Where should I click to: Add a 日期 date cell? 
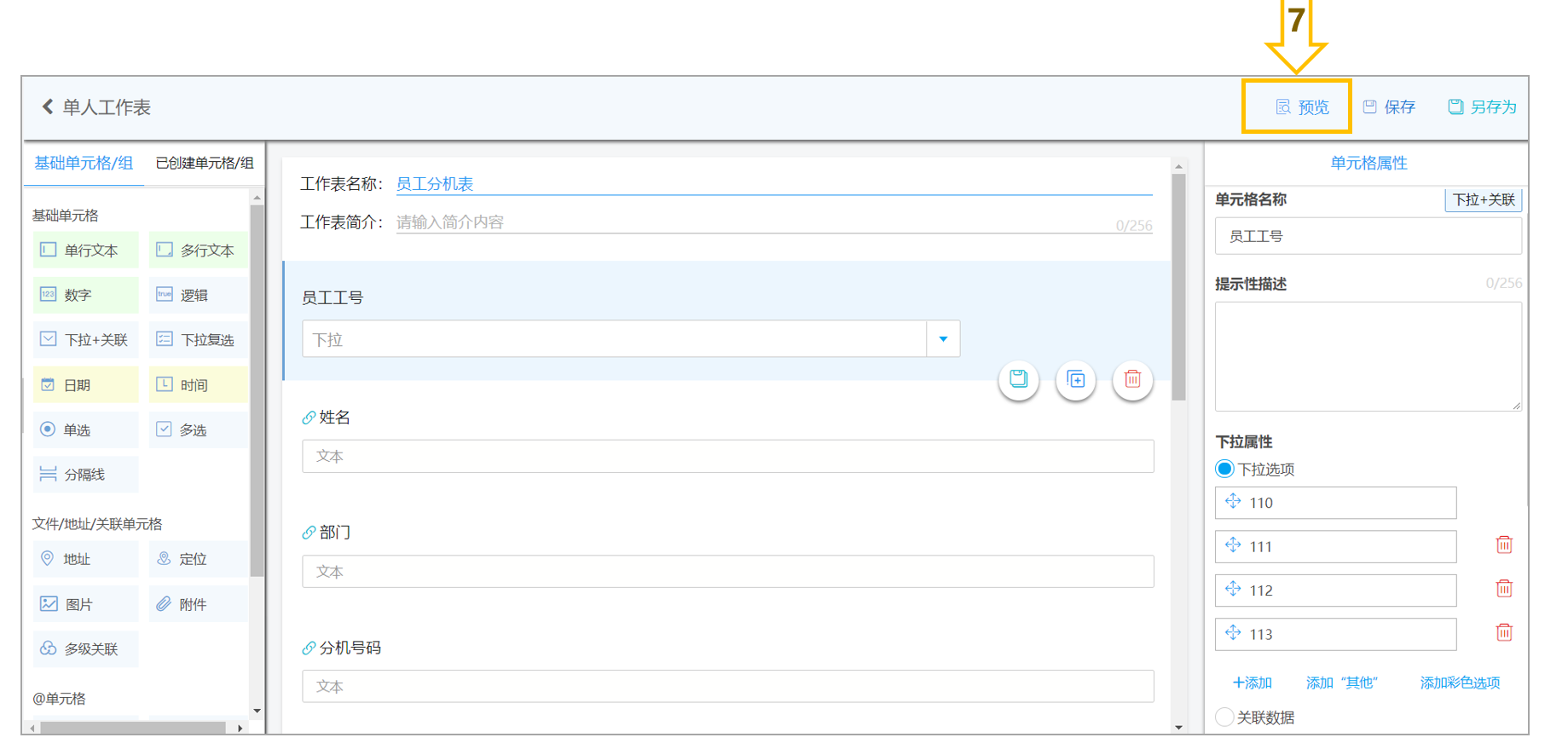(x=85, y=385)
